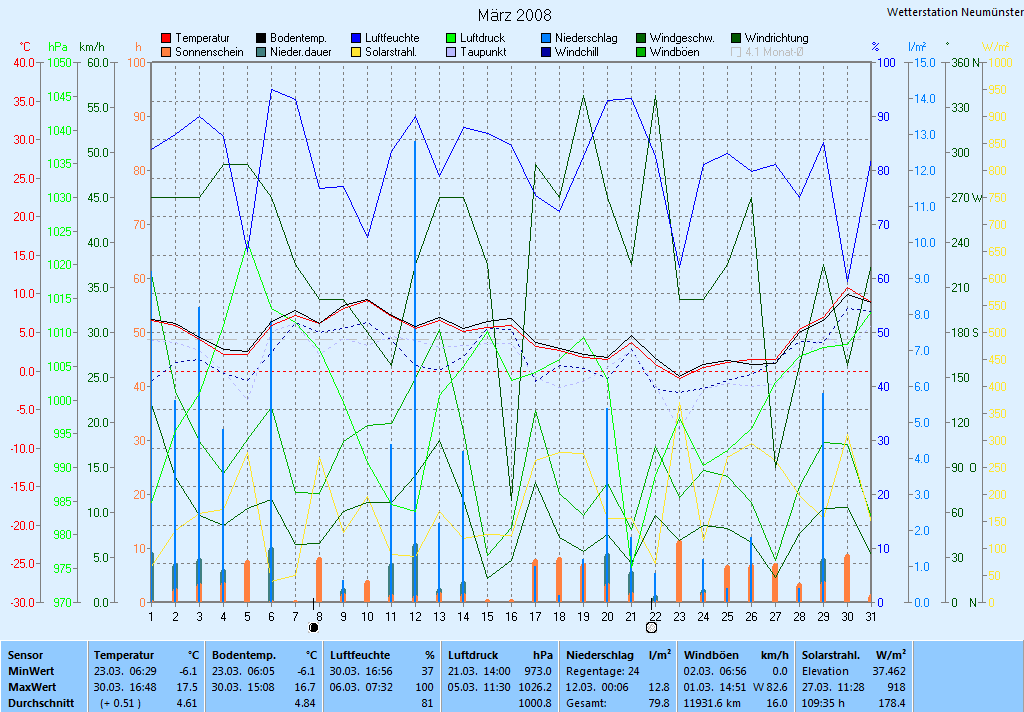This screenshot has height=712, width=1024.
Task: Click the 180 S wind direction axis label
Action: (x=965, y=332)
